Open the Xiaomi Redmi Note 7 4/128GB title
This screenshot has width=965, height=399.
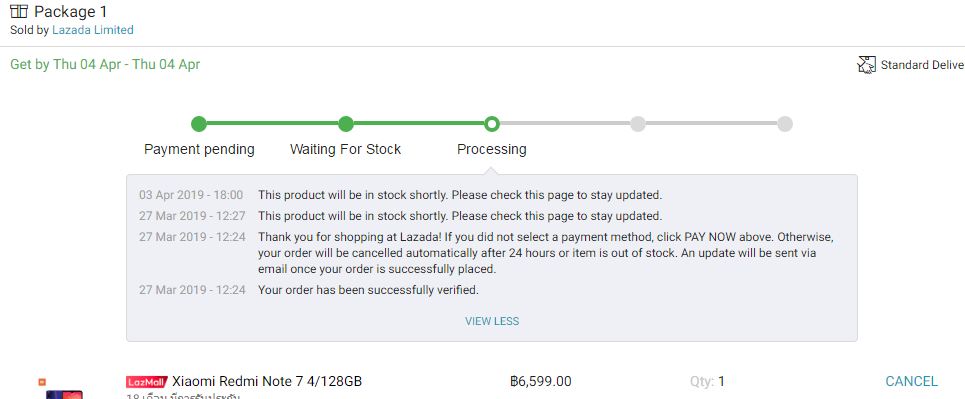coord(267,381)
